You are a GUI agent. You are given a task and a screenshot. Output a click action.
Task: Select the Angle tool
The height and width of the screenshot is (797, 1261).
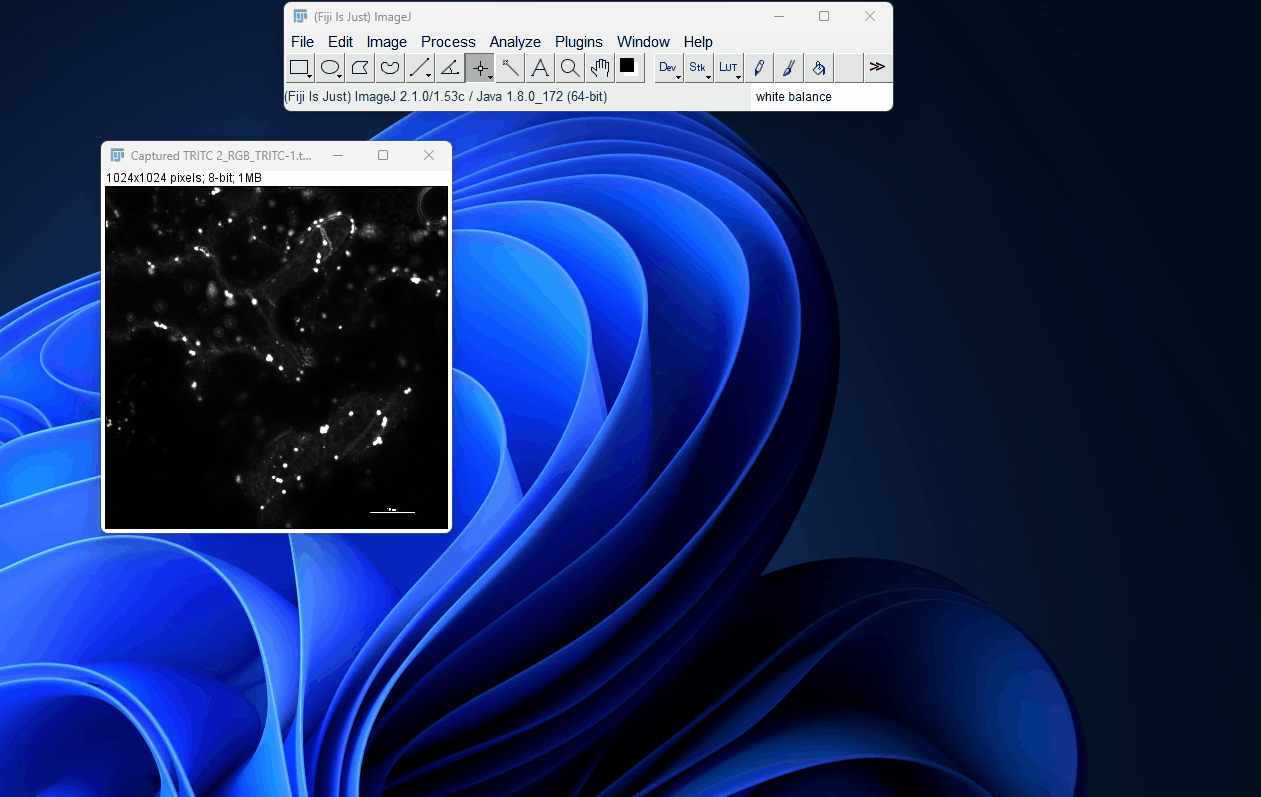click(450, 68)
